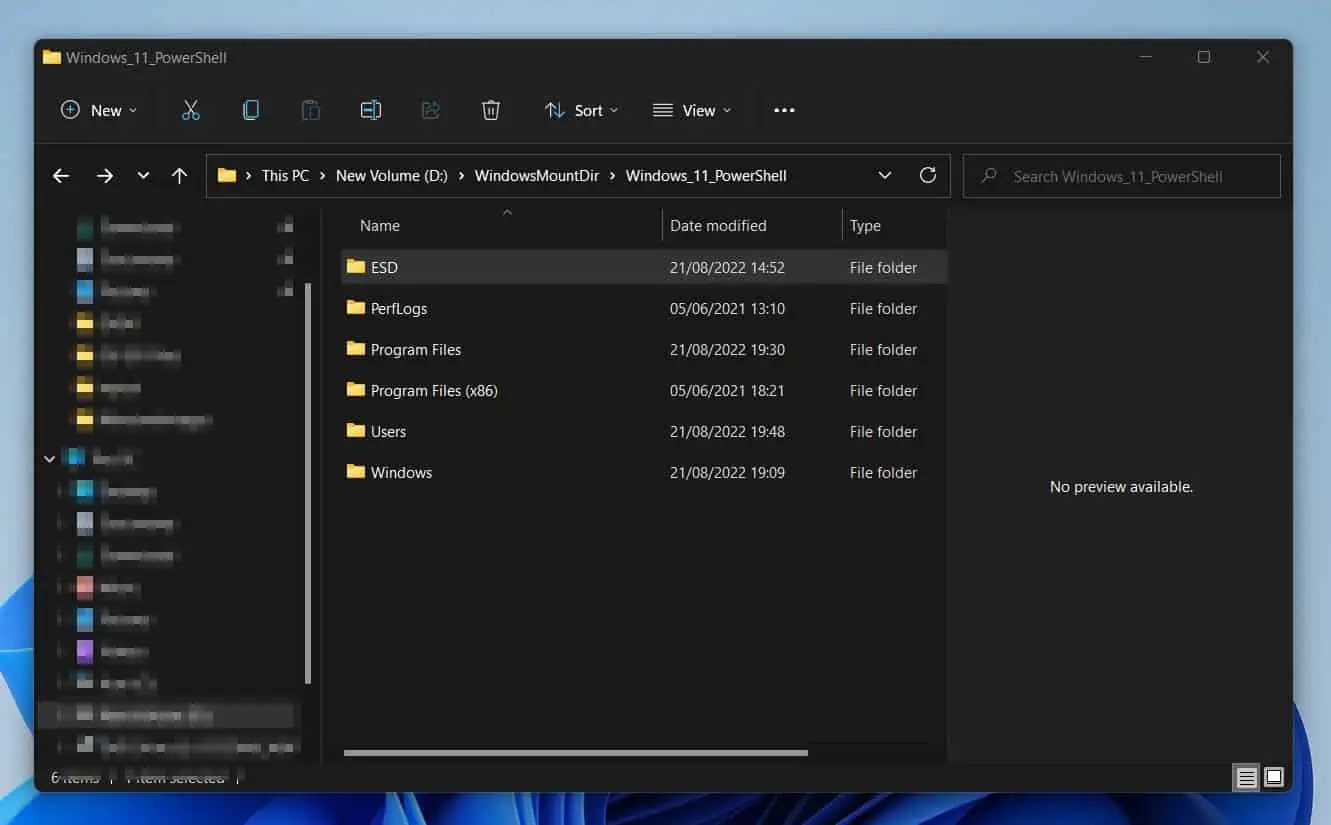This screenshot has height=825, width=1331.
Task: Open the See more ellipsis menu
Action: click(x=784, y=110)
